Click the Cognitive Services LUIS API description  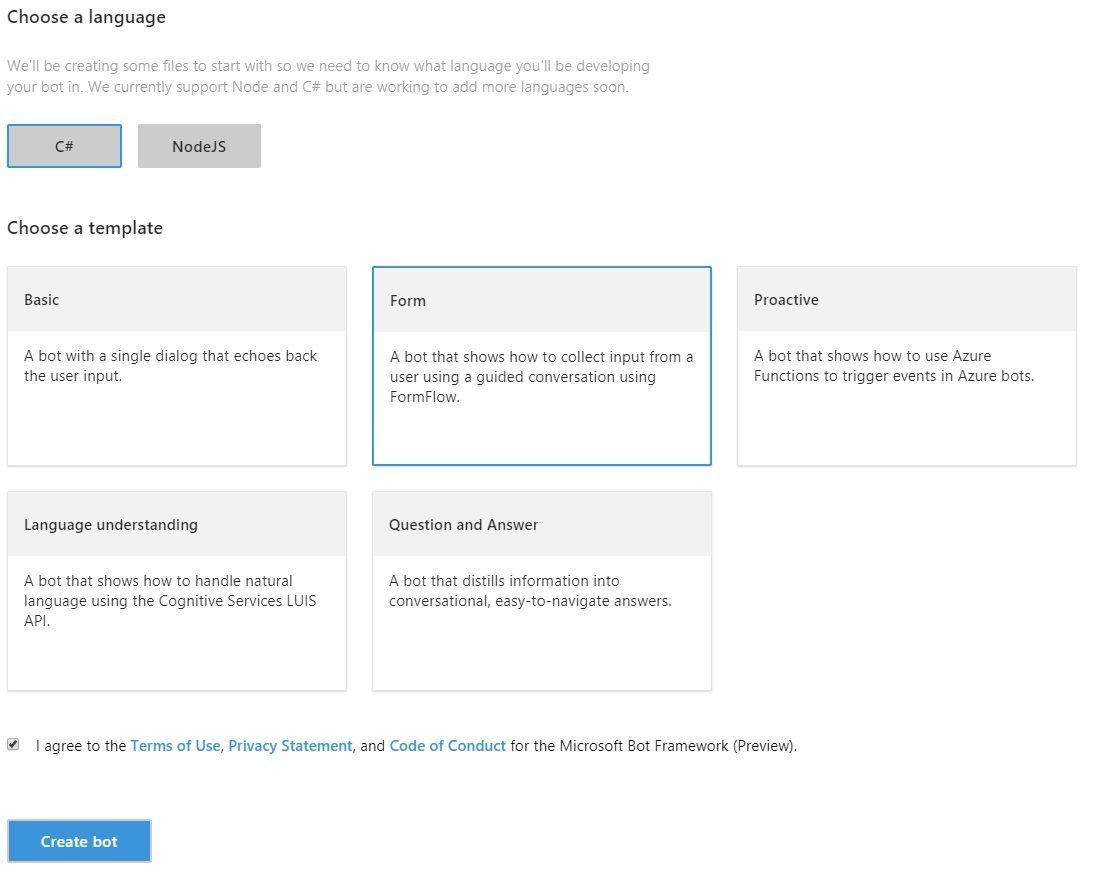pyautogui.click(x=170, y=600)
